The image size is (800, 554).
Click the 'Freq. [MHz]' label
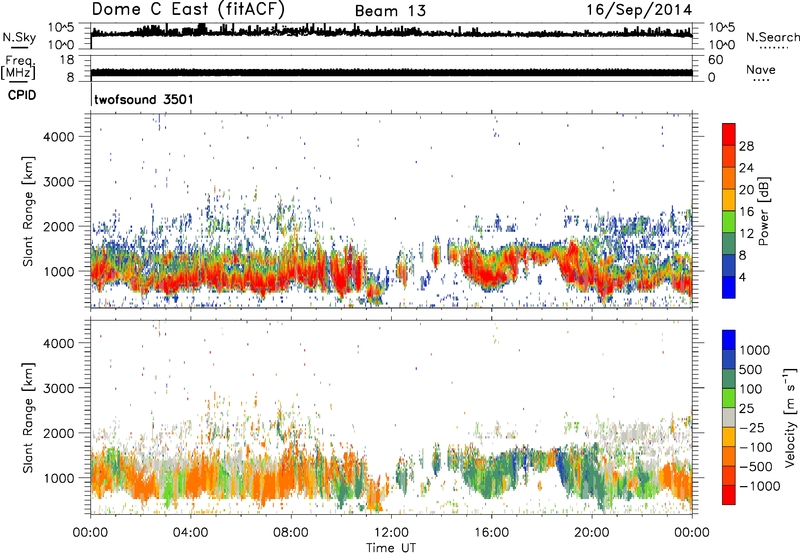point(18,67)
